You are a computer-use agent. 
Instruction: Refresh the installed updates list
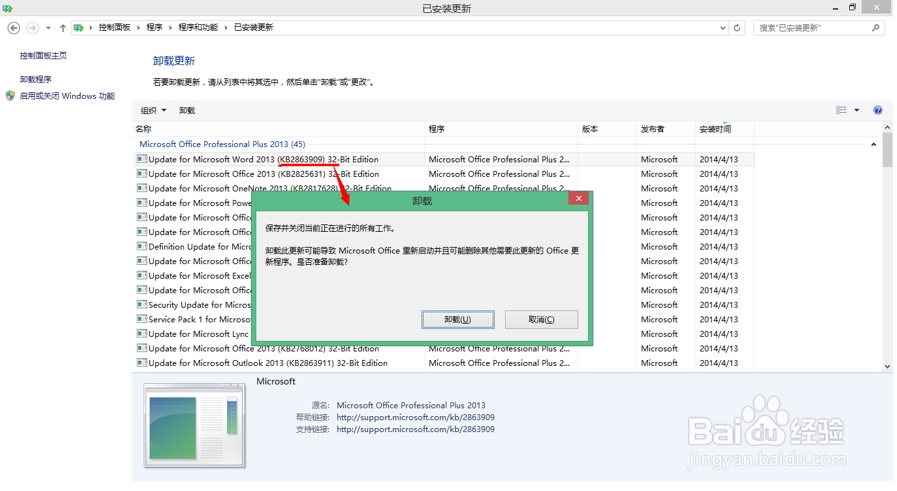[737, 27]
